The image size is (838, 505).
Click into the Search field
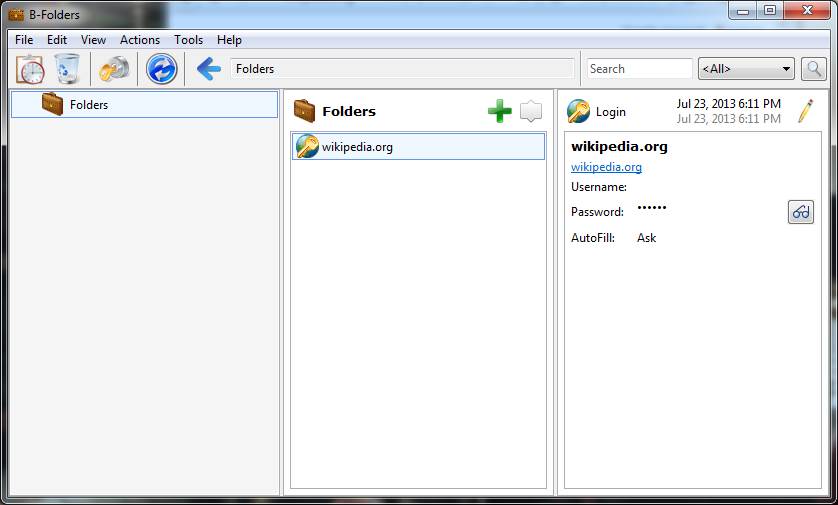[x=639, y=69]
